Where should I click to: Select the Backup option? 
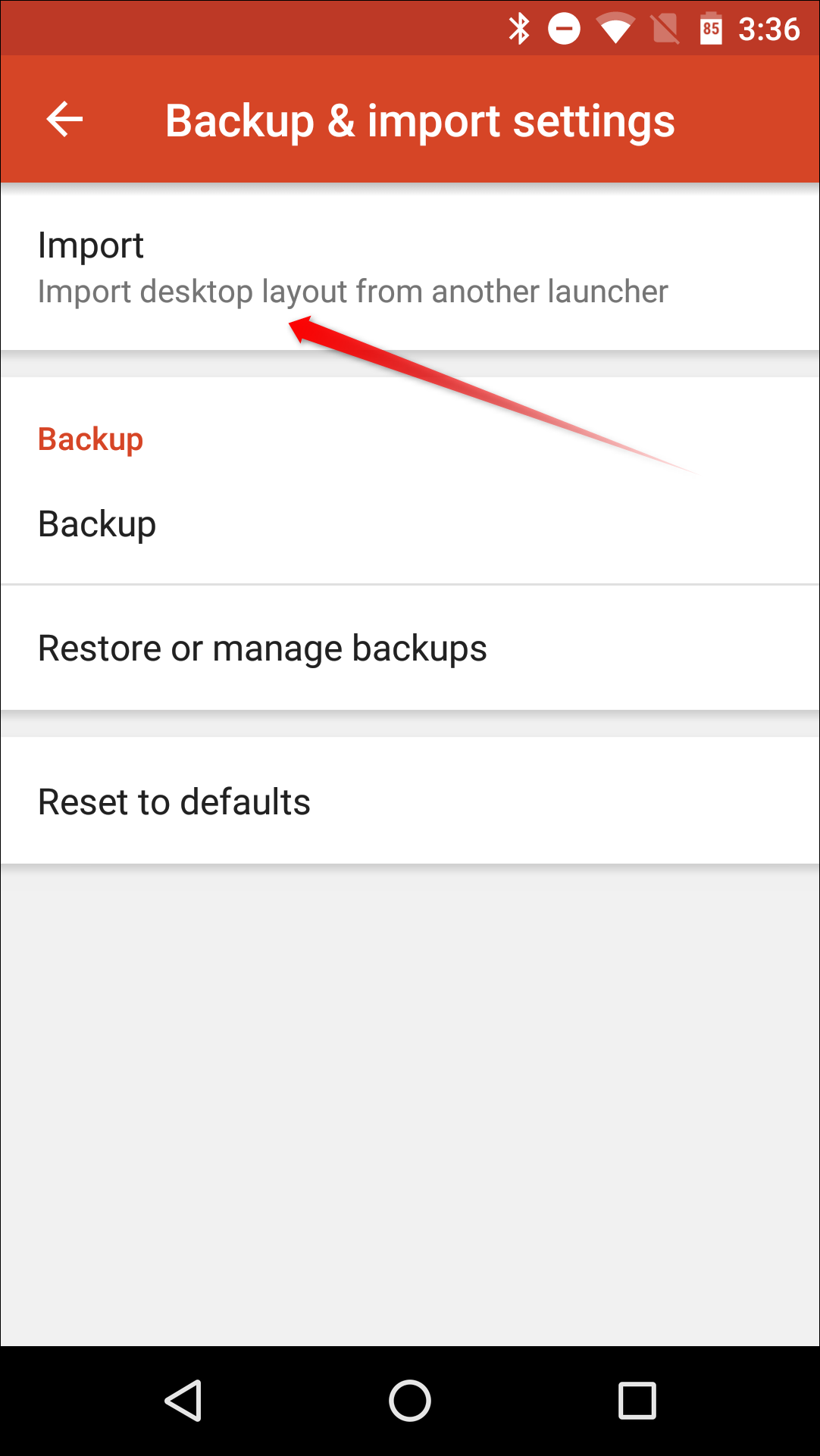click(x=97, y=524)
